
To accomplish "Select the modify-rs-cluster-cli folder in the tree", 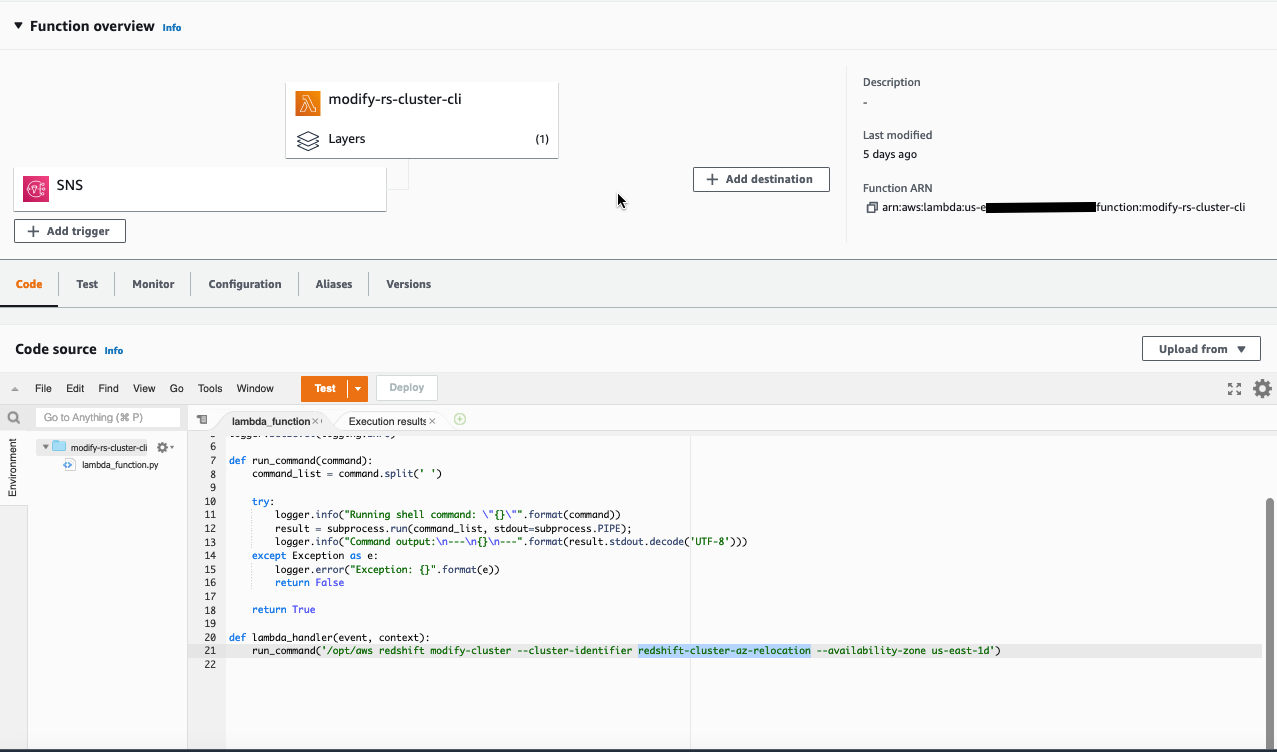I will (108, 447).
